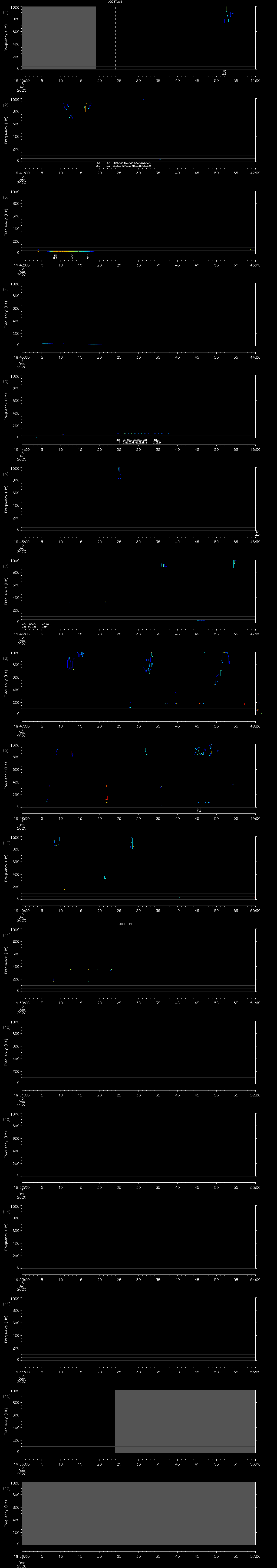
Task: Click the empty plot area of panel 12
Action: click(138, 1050)
